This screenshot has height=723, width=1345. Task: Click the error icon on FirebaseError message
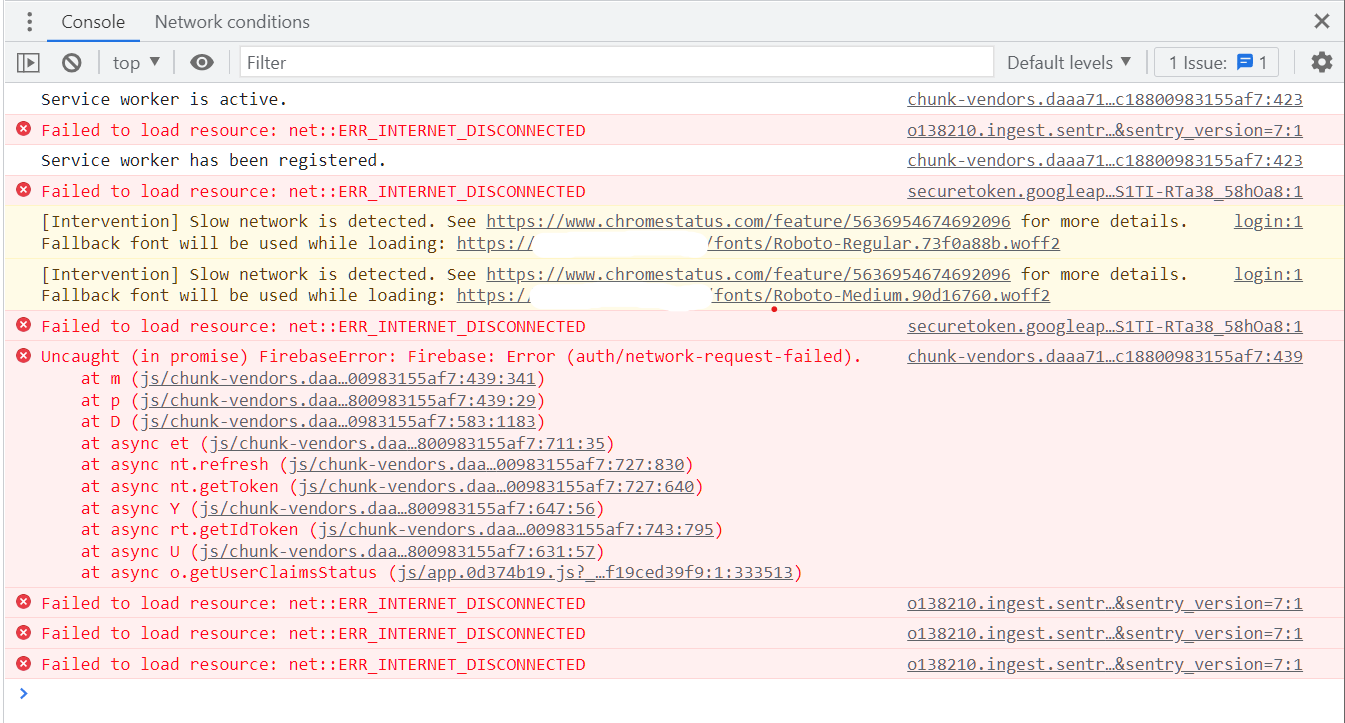pos(23,355)
